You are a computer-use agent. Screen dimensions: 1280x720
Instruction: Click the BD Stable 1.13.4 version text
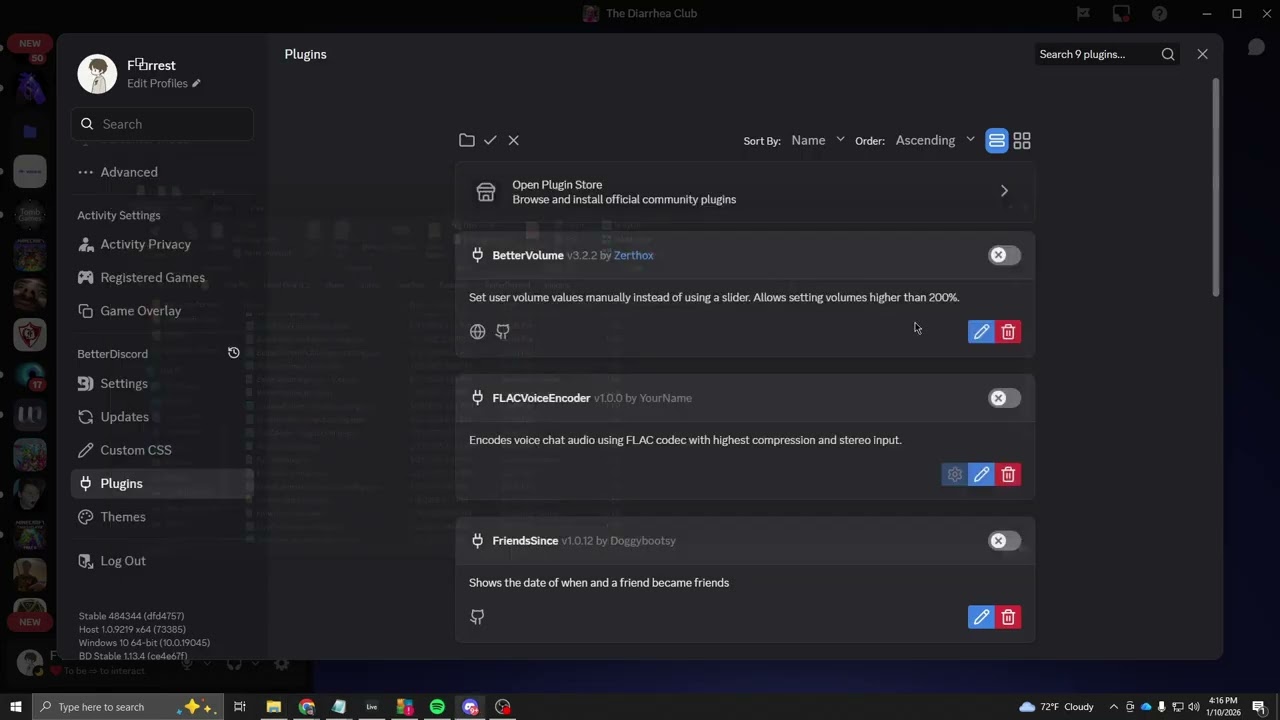point(133,656)
